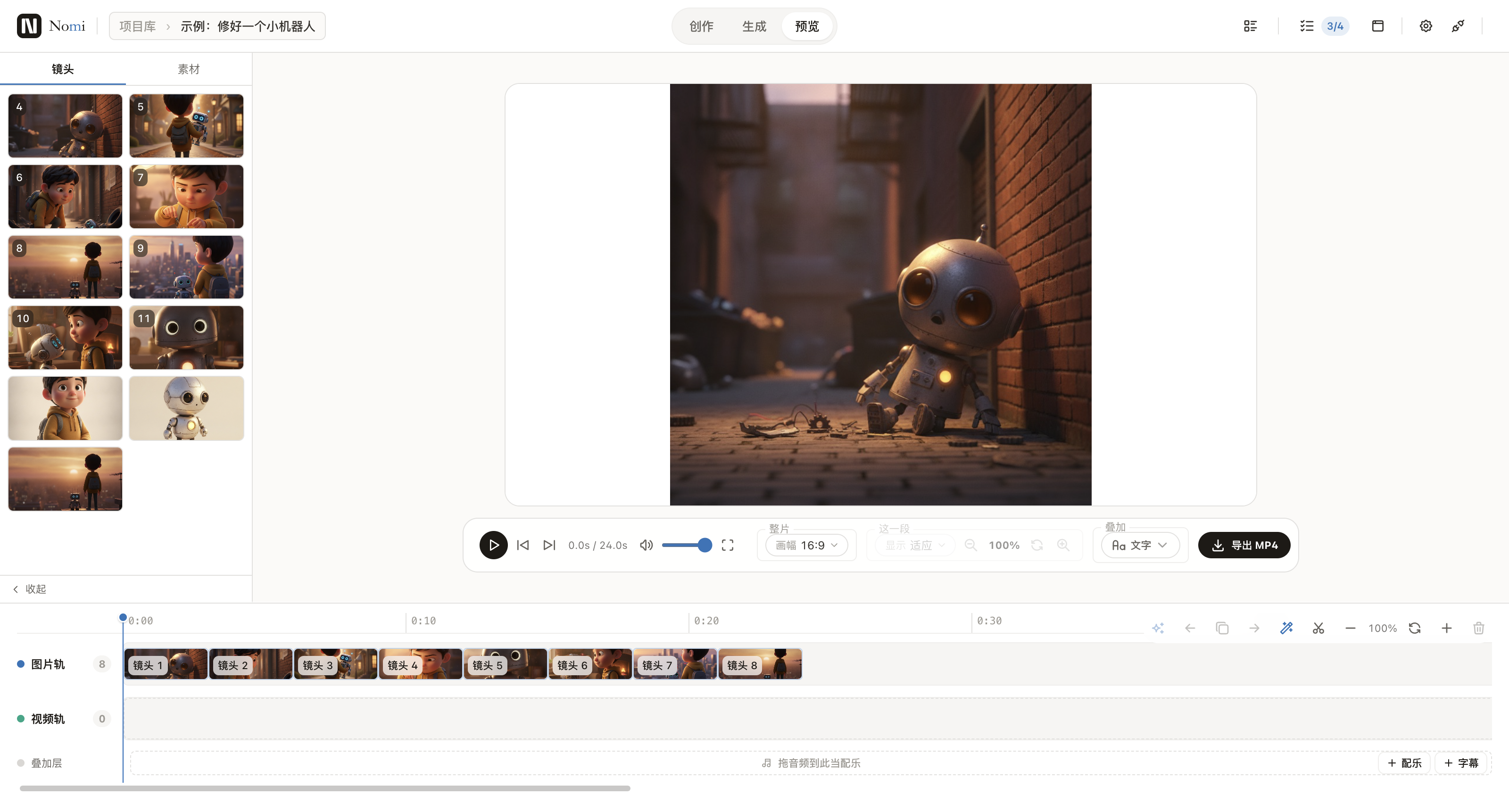1509x812 pixels.
Task: Select shot thumbnail number 7
Action: point(186,196)
